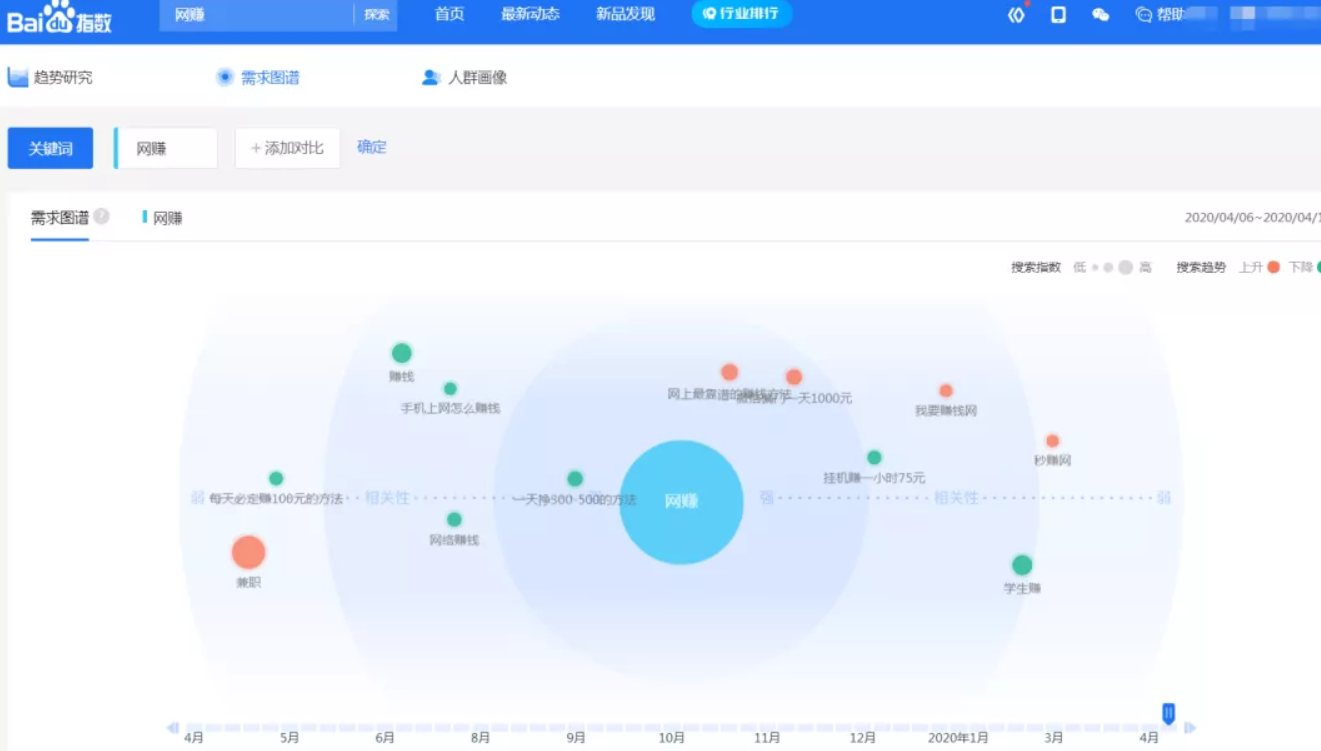Open the 新品发现 menu item

pos(625,14)
